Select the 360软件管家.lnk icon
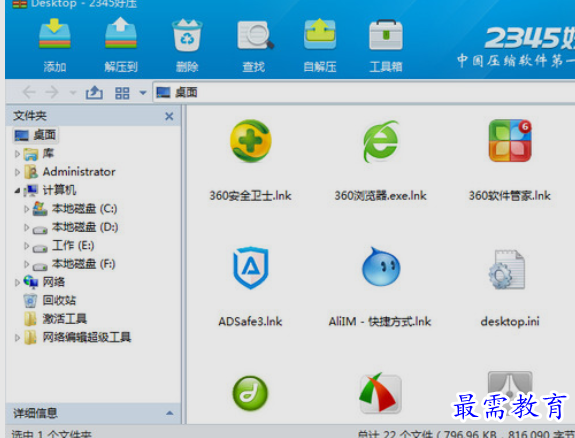The width and height of the screenshot is (575, 438). click(510, 140)
